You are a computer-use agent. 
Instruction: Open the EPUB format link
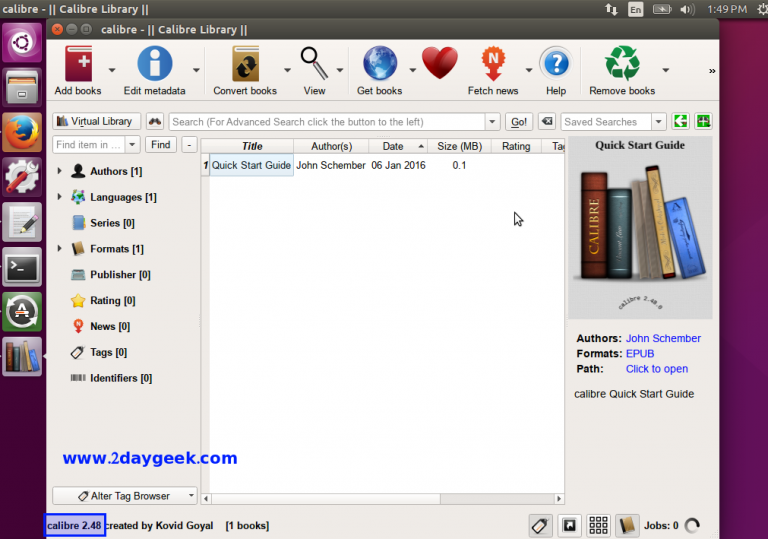point(640,353)
